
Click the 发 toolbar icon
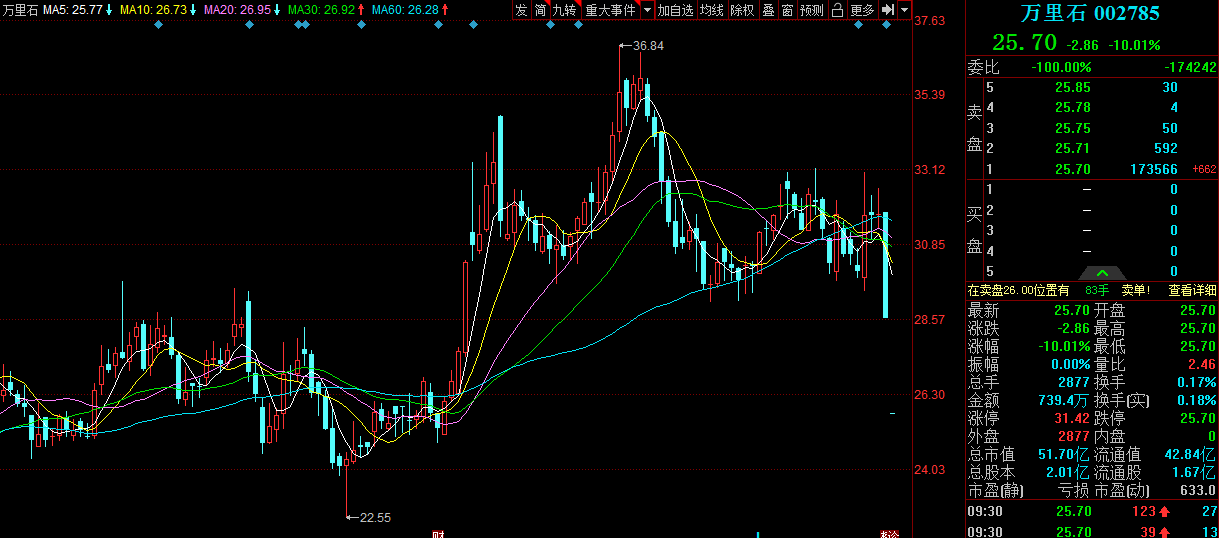pos(521,10)
